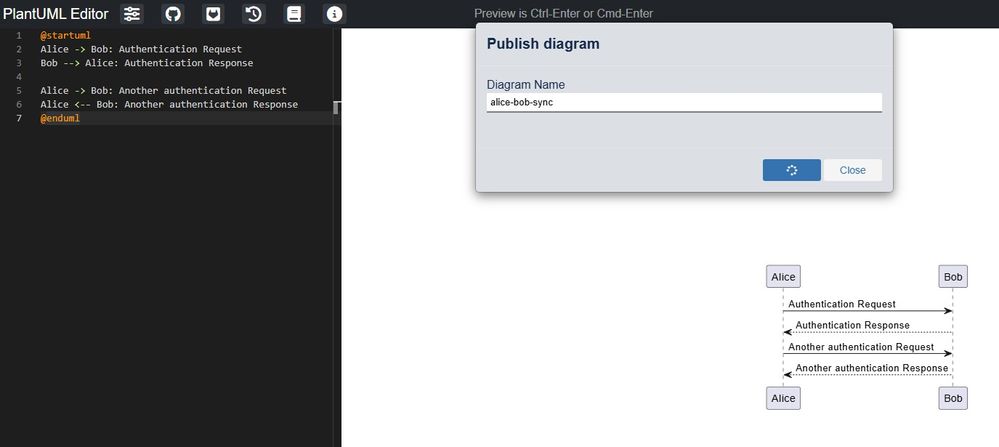
Task: Click the @enduml line in editor
Action: [60, 118]
